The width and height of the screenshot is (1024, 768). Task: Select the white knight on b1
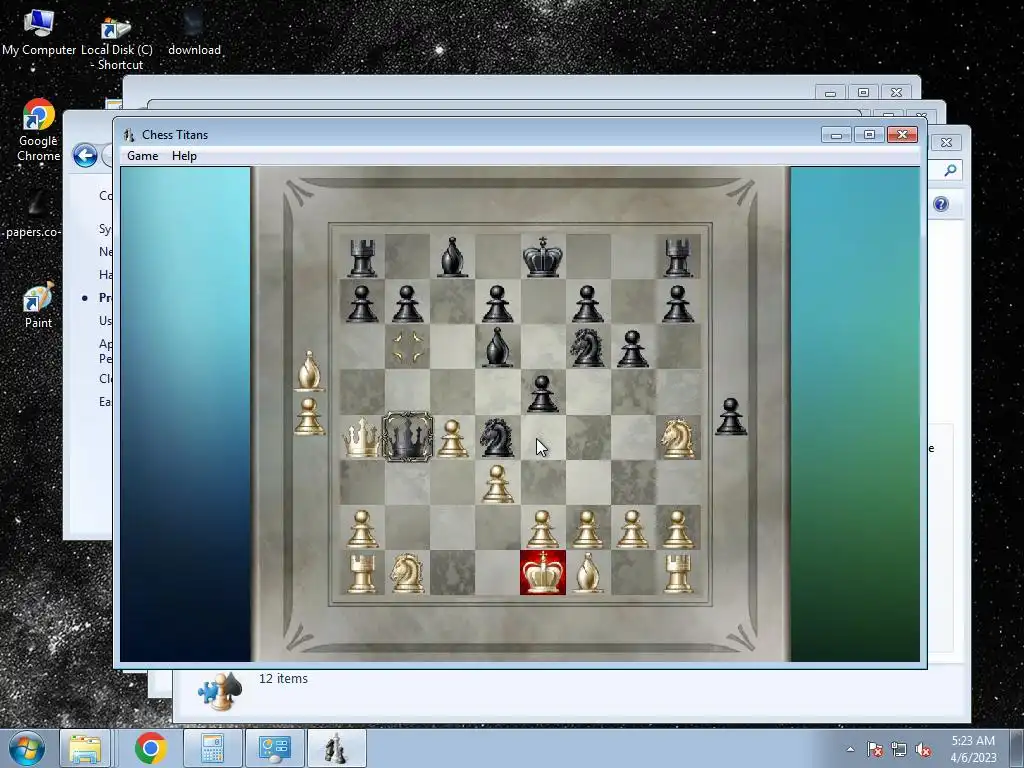tap(407, 573)
